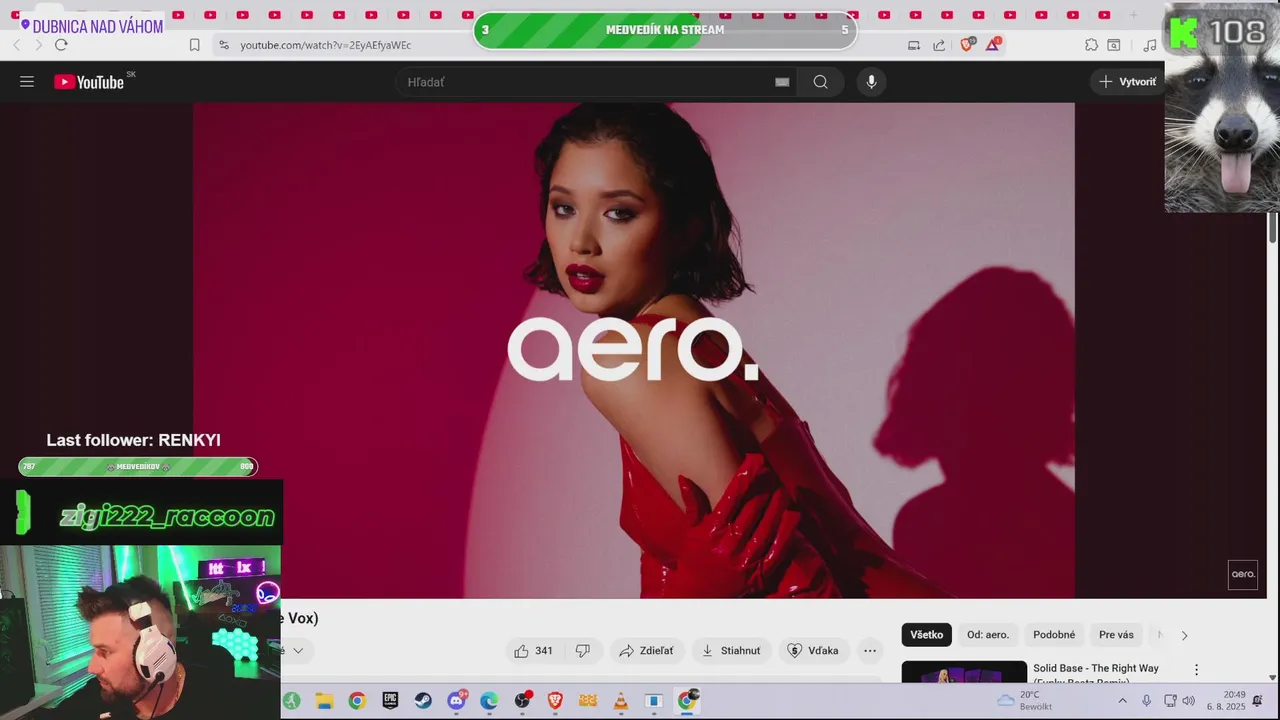Open File Explorer from the taskbar
This screenshot has width=1280, height=720.
pos(324,701)
